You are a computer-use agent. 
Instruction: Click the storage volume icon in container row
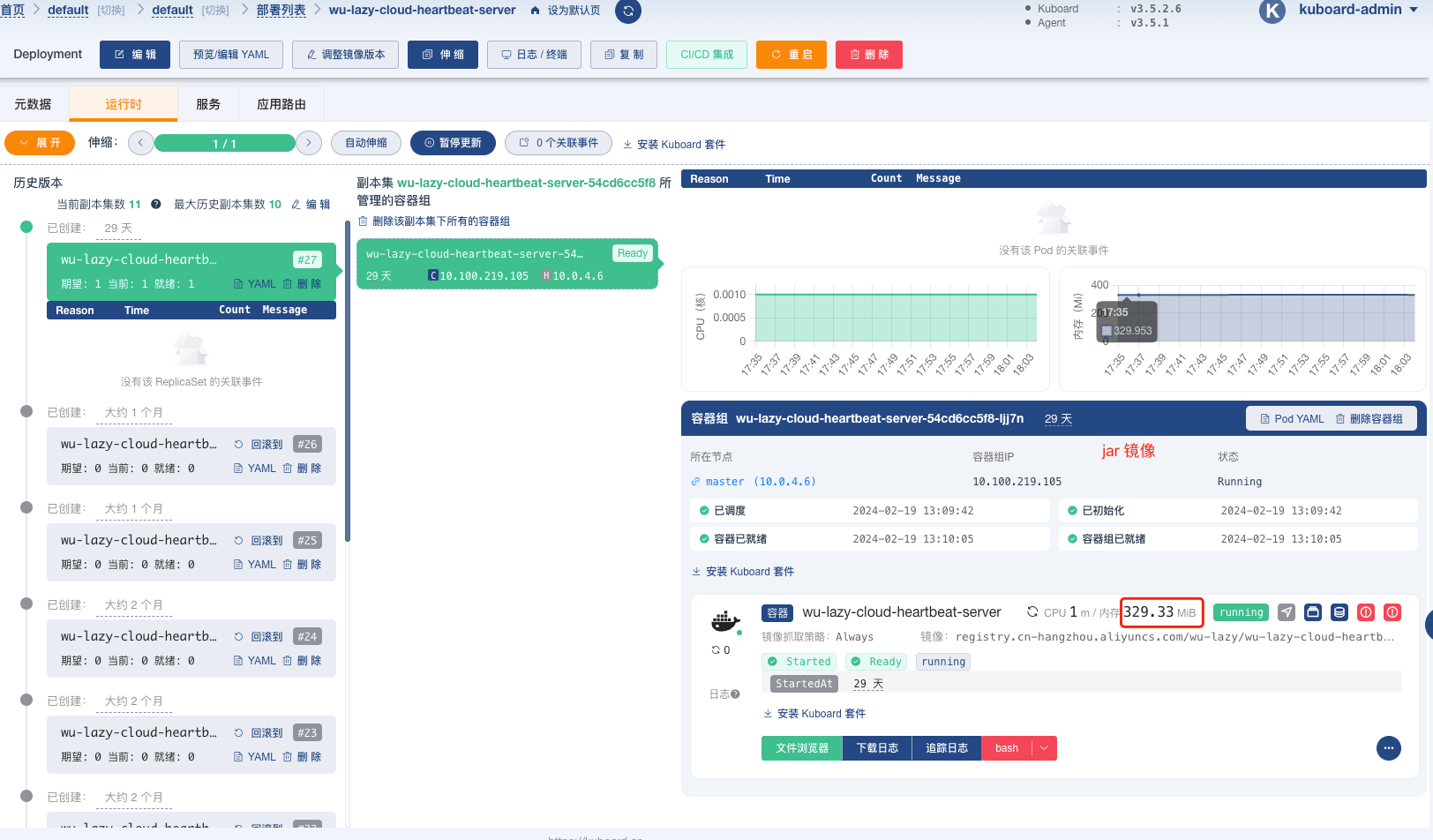click(1313, 612)
